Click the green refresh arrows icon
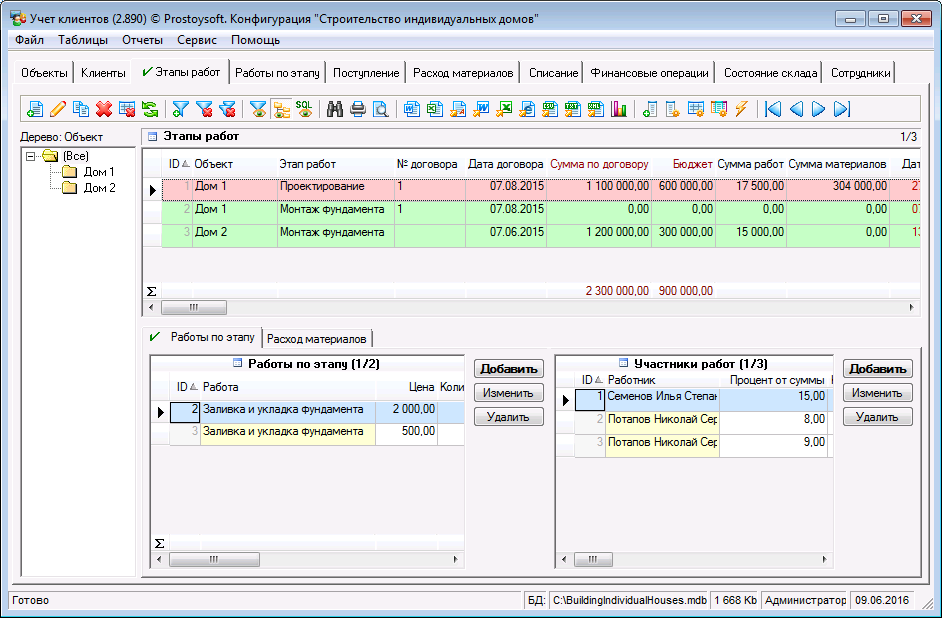Screen dimensions: 942x618 coord(150,109)
